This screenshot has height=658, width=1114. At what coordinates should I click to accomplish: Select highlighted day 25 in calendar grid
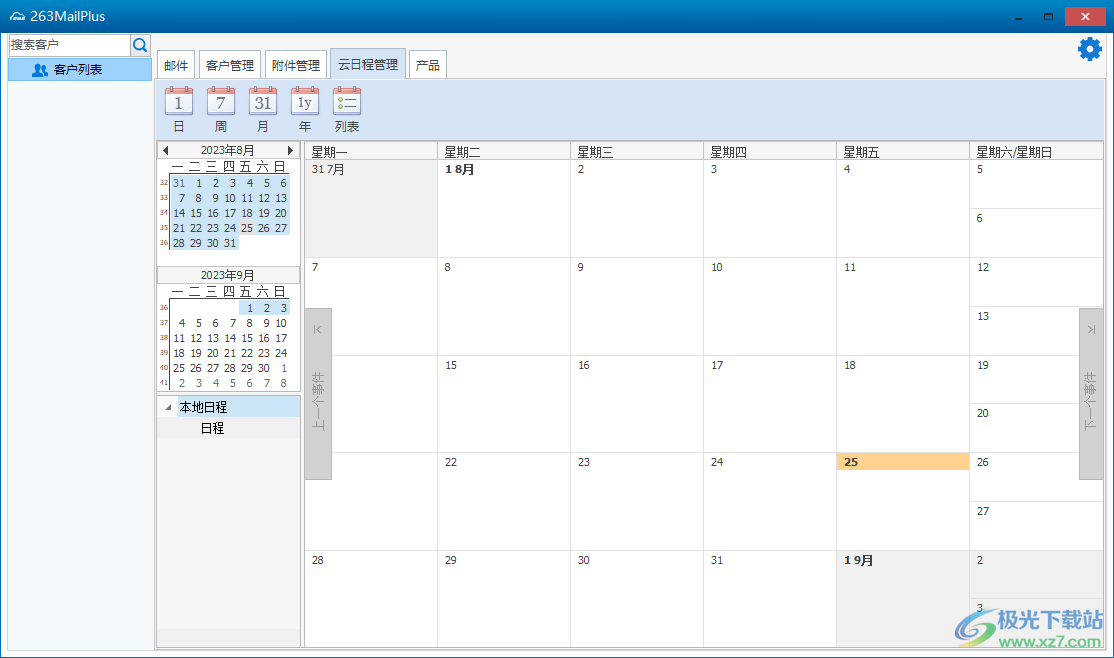click(902, 462)
